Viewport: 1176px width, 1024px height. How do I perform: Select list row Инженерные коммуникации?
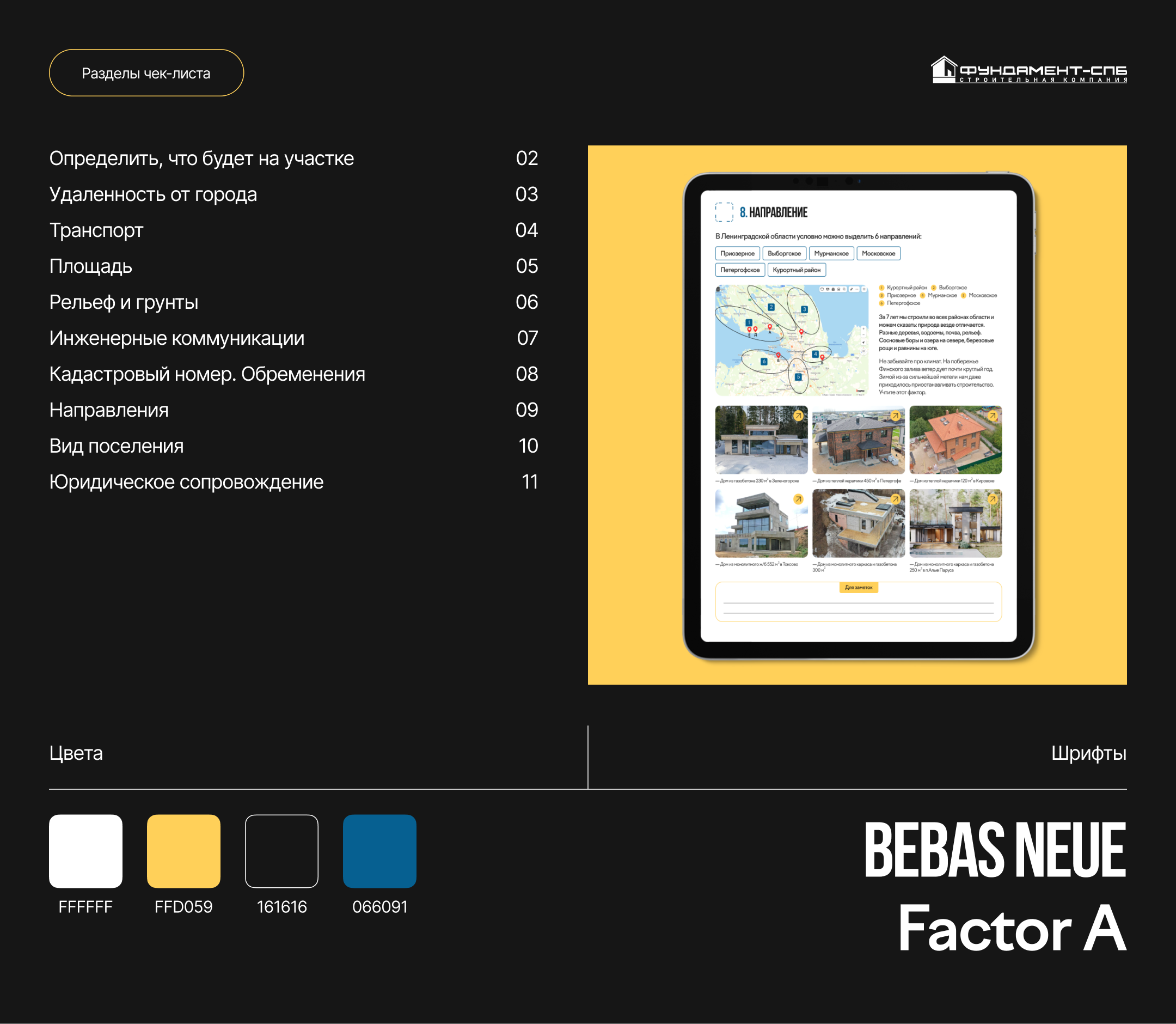(x=293, y=338)
